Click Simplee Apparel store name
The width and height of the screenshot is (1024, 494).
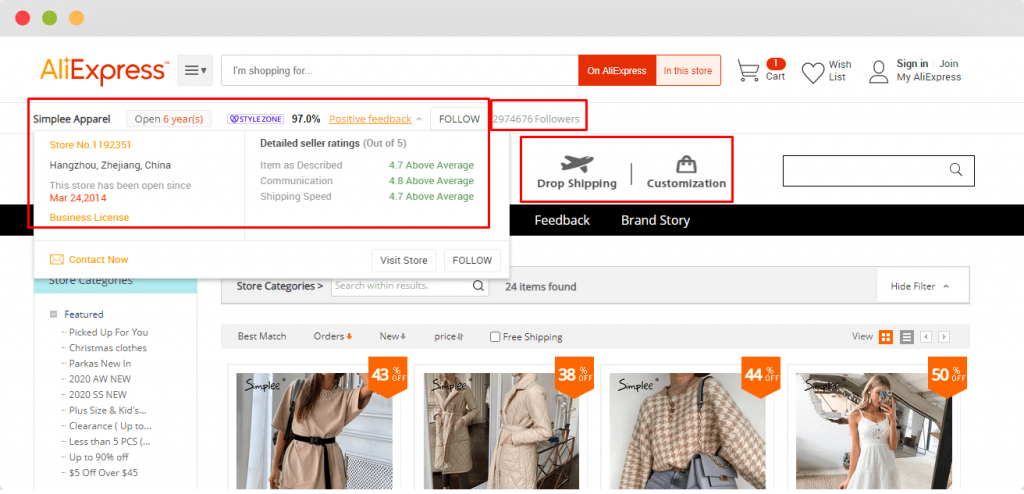pyautogui.click(x=72, y=119)
